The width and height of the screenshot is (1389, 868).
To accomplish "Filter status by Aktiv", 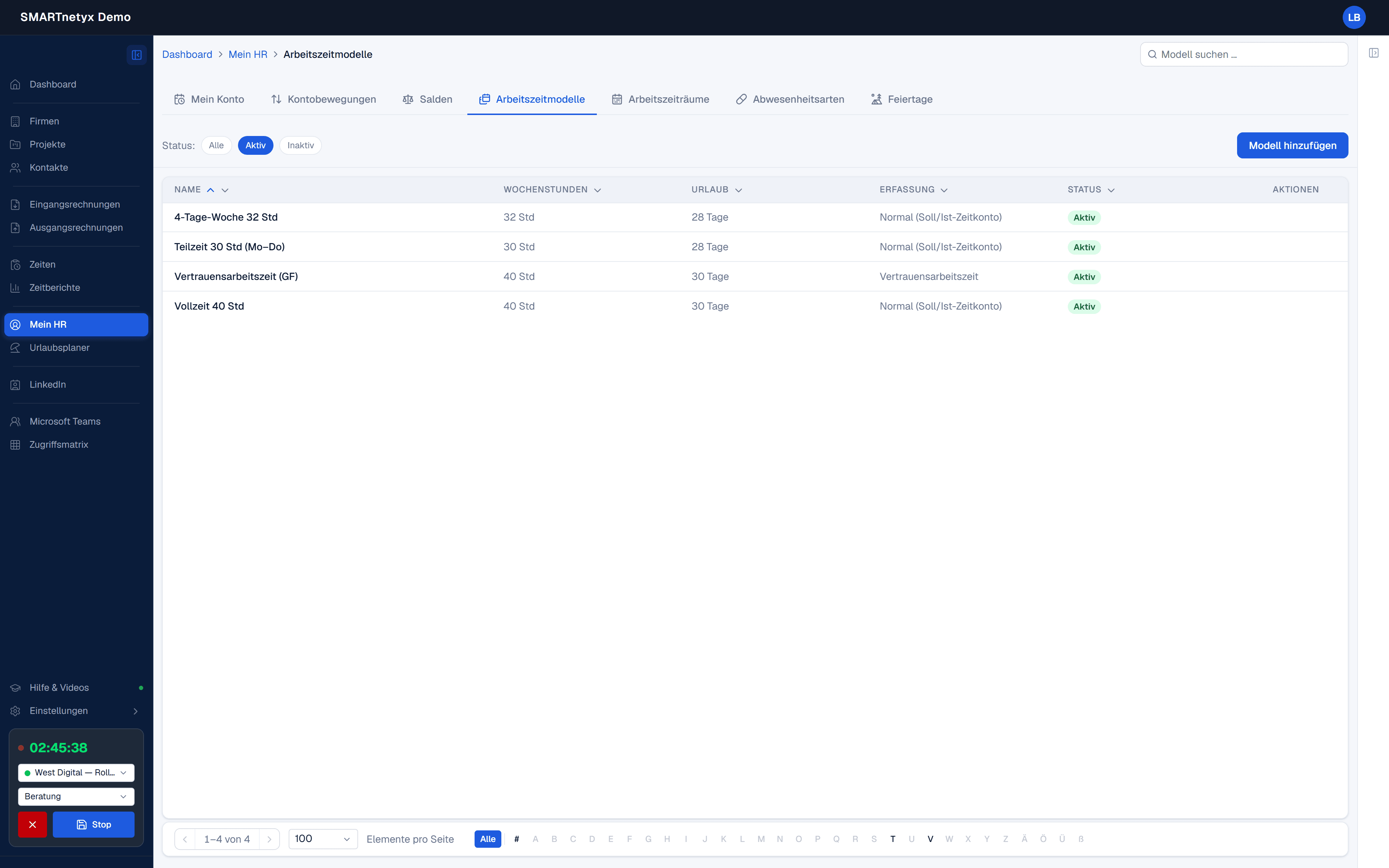I will coord(255,145).
